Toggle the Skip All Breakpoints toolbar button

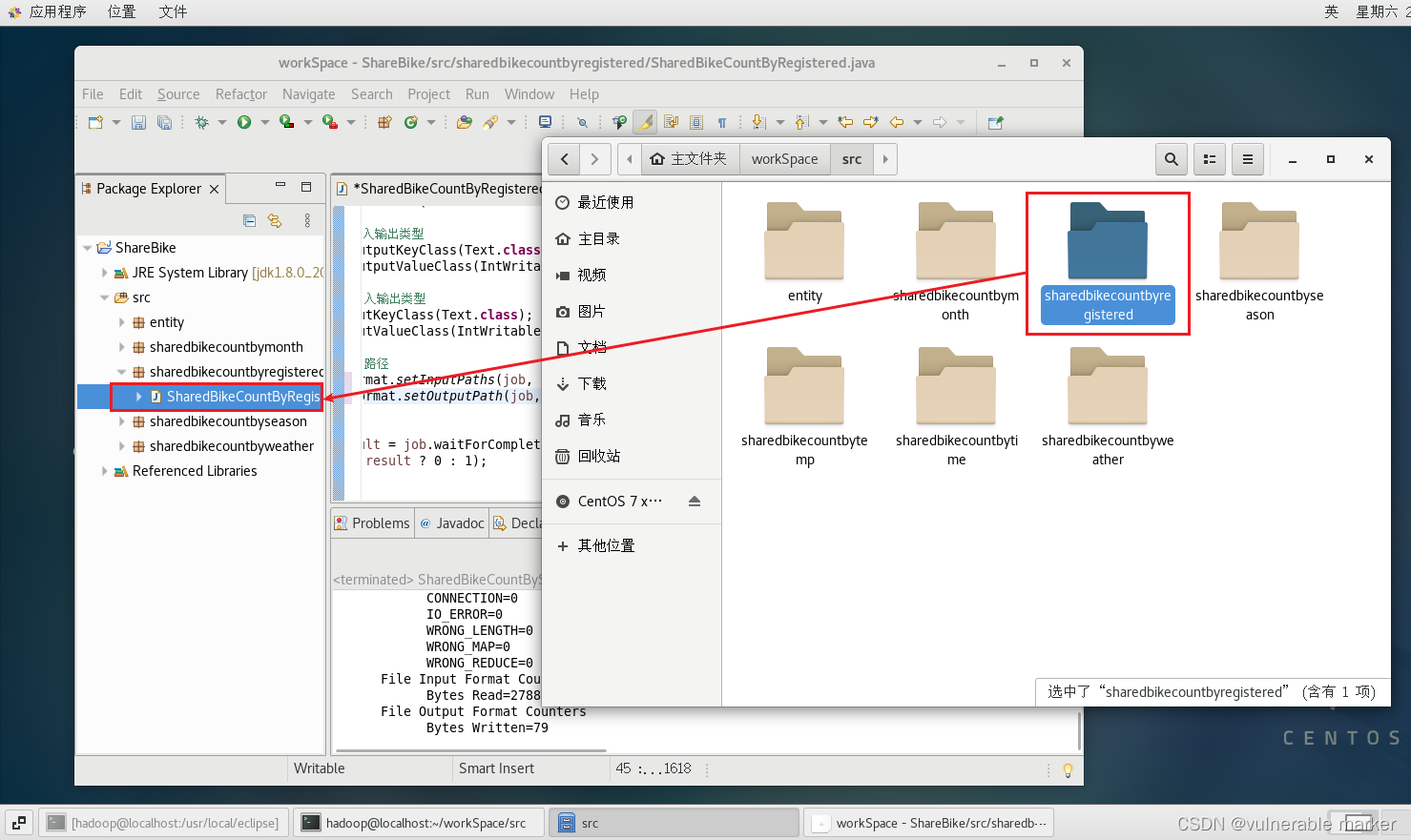click(x=582, y=122)
